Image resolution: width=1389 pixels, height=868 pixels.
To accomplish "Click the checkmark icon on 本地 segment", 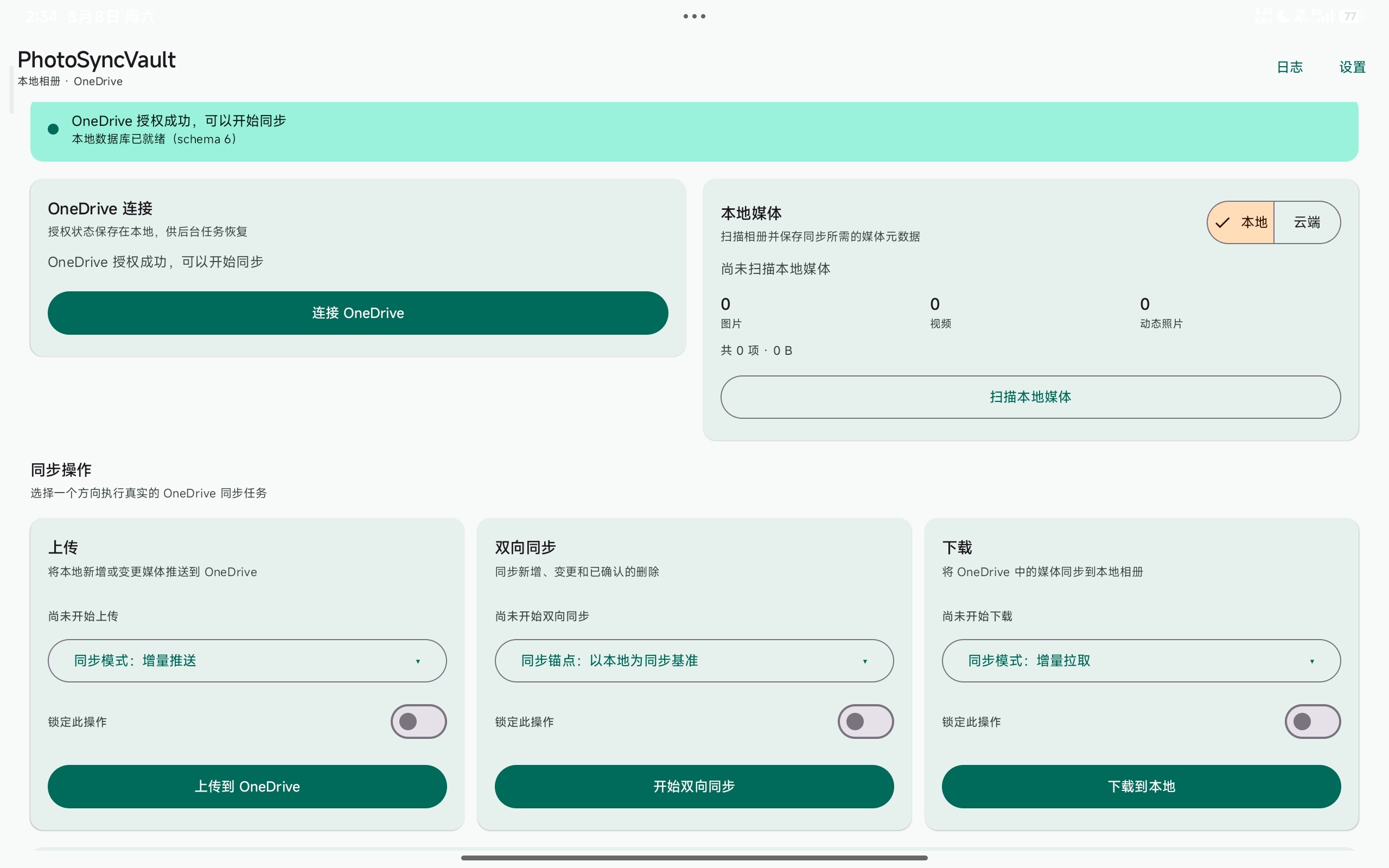I will [1222, 222].
